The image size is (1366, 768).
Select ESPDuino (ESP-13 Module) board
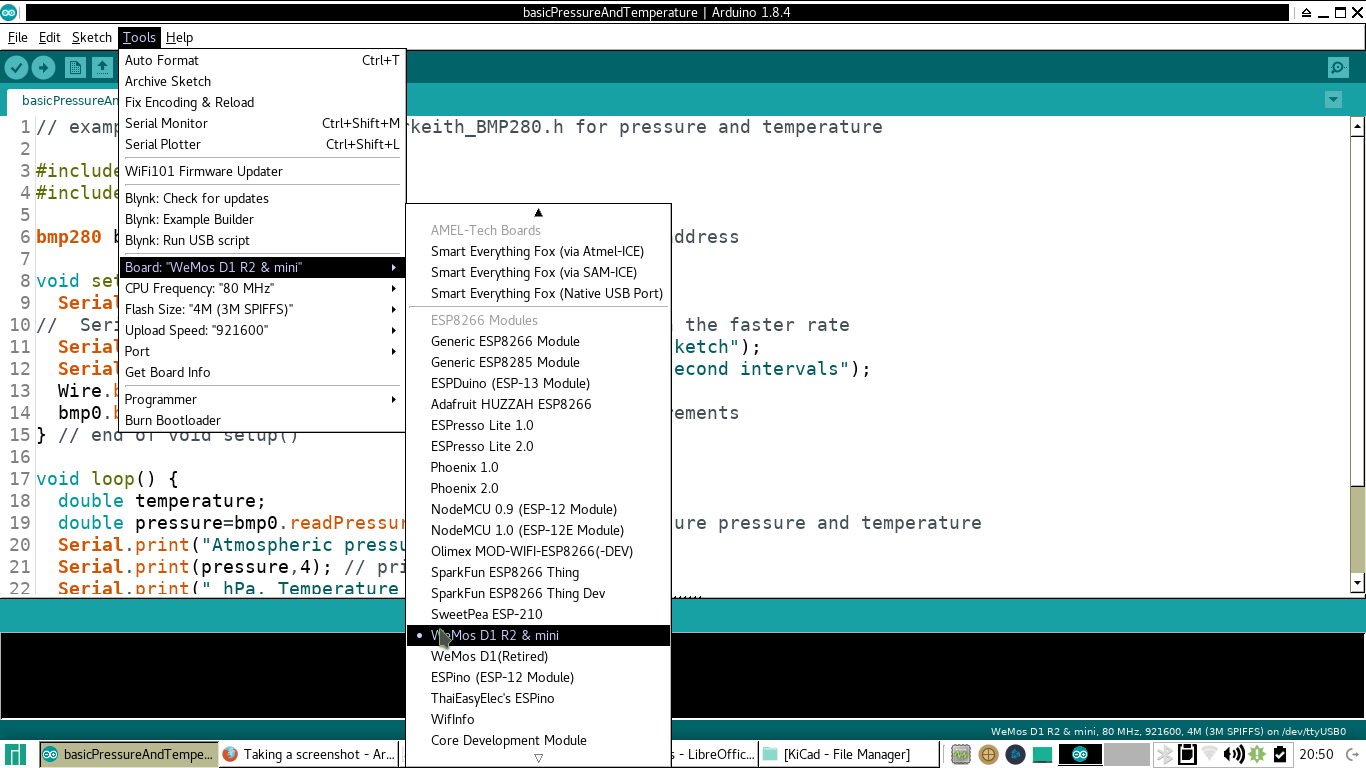coord(538,383)
